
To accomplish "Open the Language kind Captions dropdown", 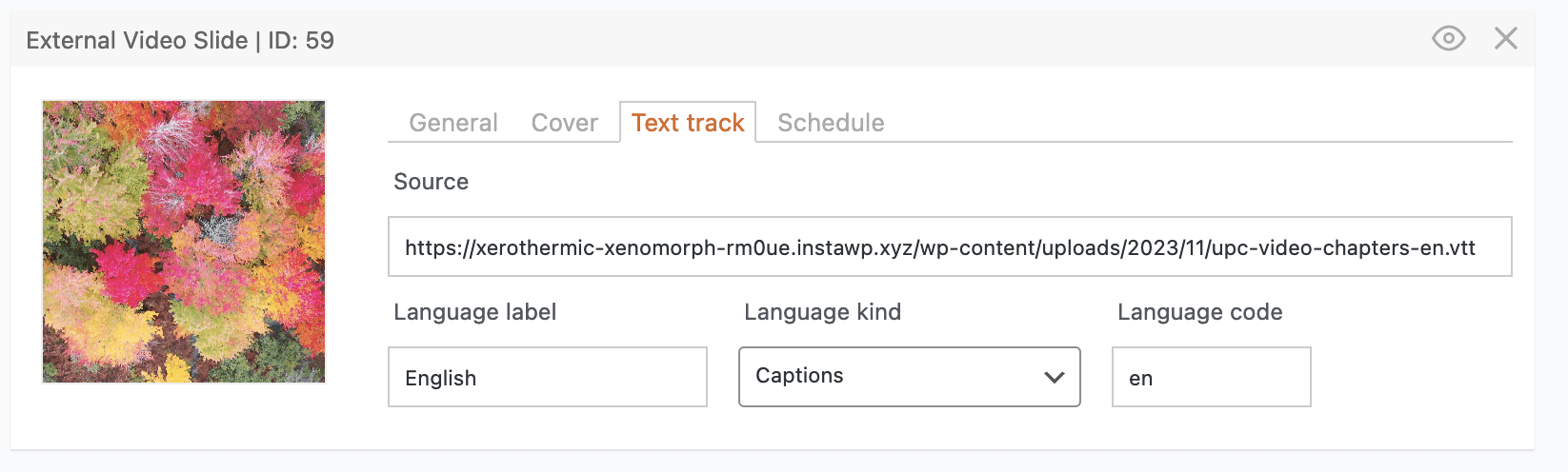I will pyautogui.click(x=895, y=377).
